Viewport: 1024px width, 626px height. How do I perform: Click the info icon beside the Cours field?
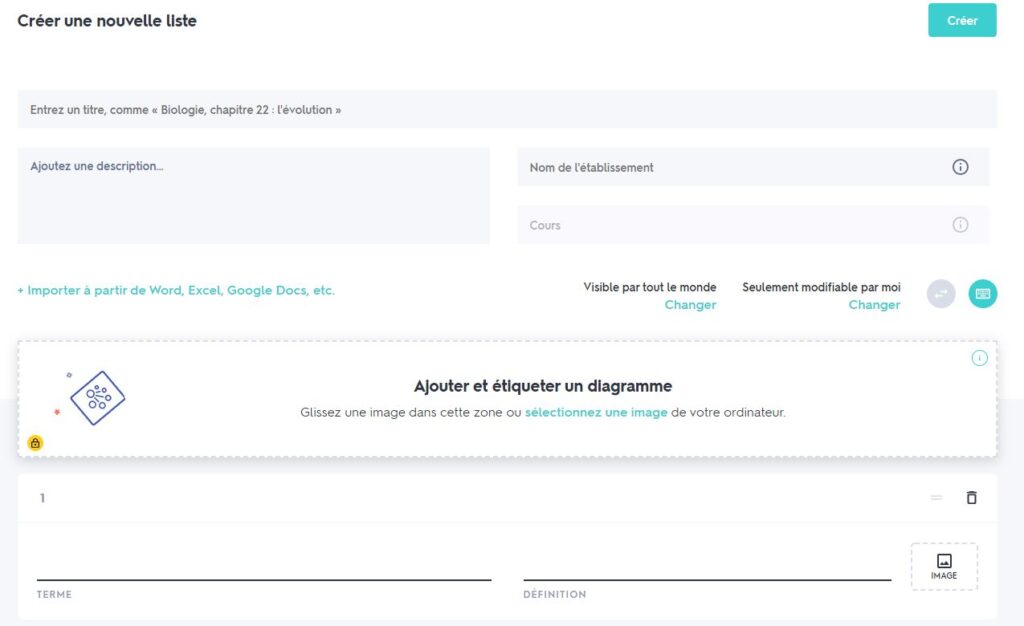click(960, 225)
